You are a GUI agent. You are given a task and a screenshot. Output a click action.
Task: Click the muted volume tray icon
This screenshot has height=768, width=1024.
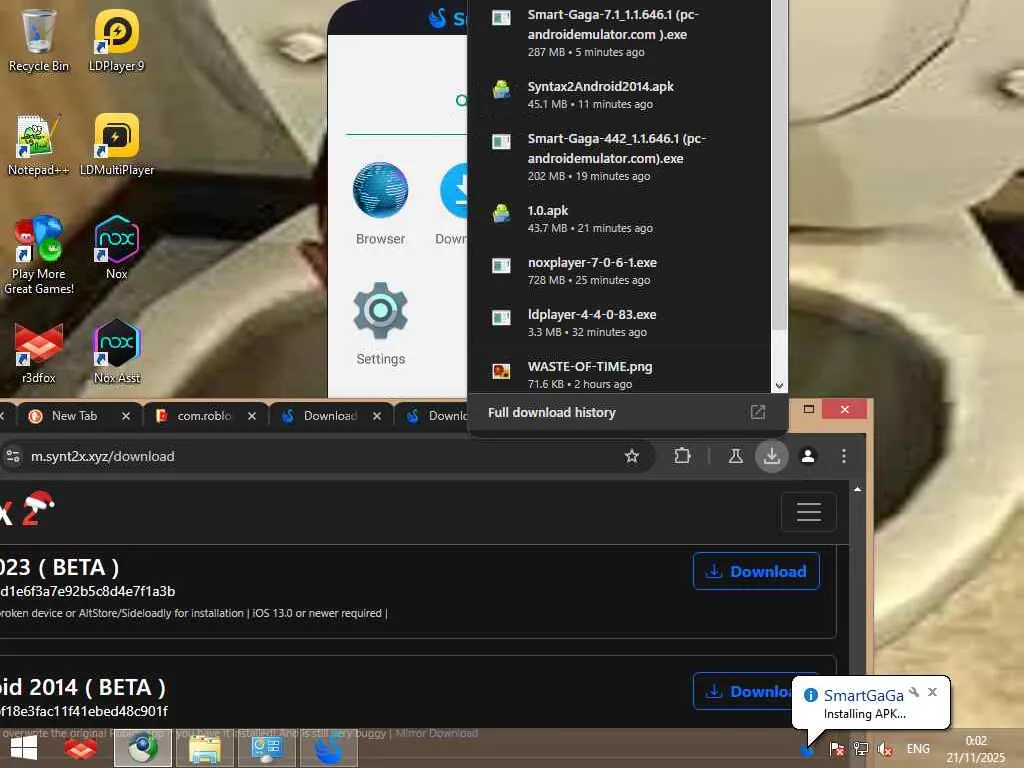tap(885, 749)
